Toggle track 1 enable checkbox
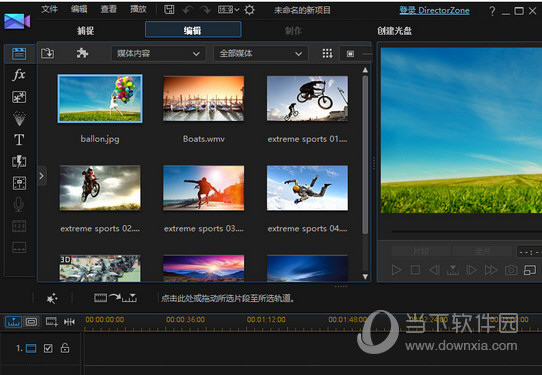 (48, 348)
